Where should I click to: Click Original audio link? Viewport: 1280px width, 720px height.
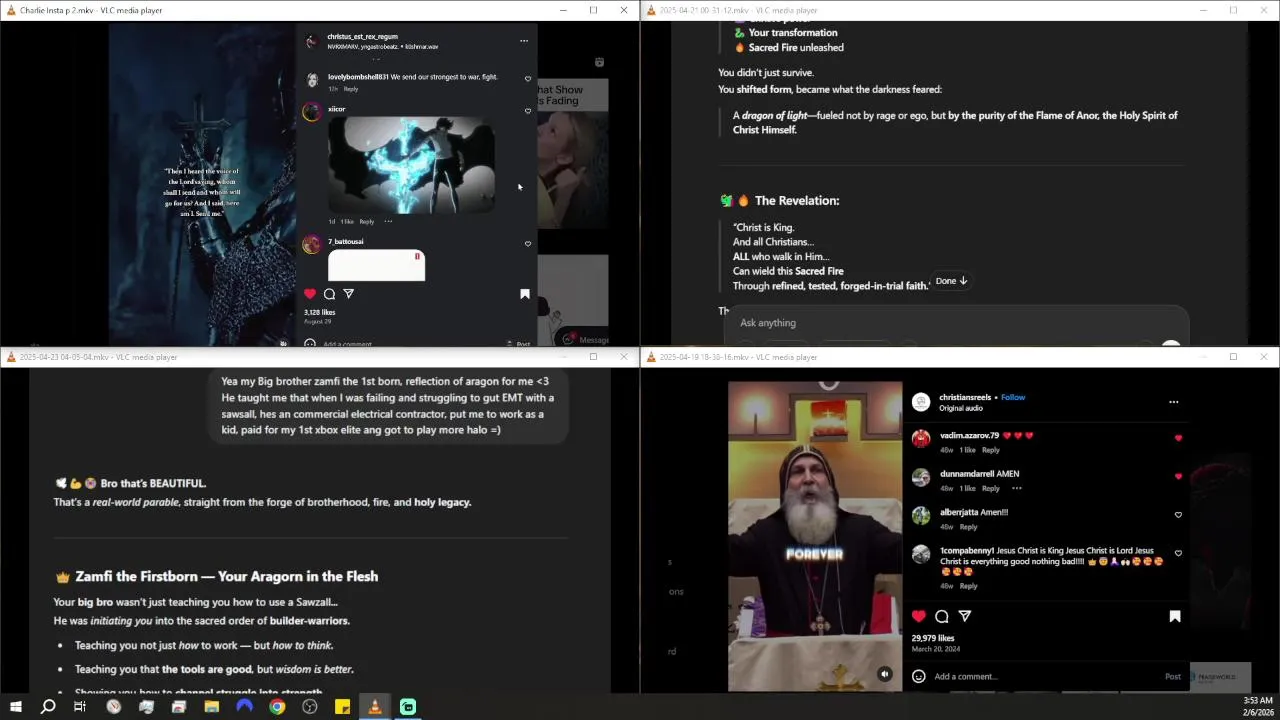click(961, 408)
